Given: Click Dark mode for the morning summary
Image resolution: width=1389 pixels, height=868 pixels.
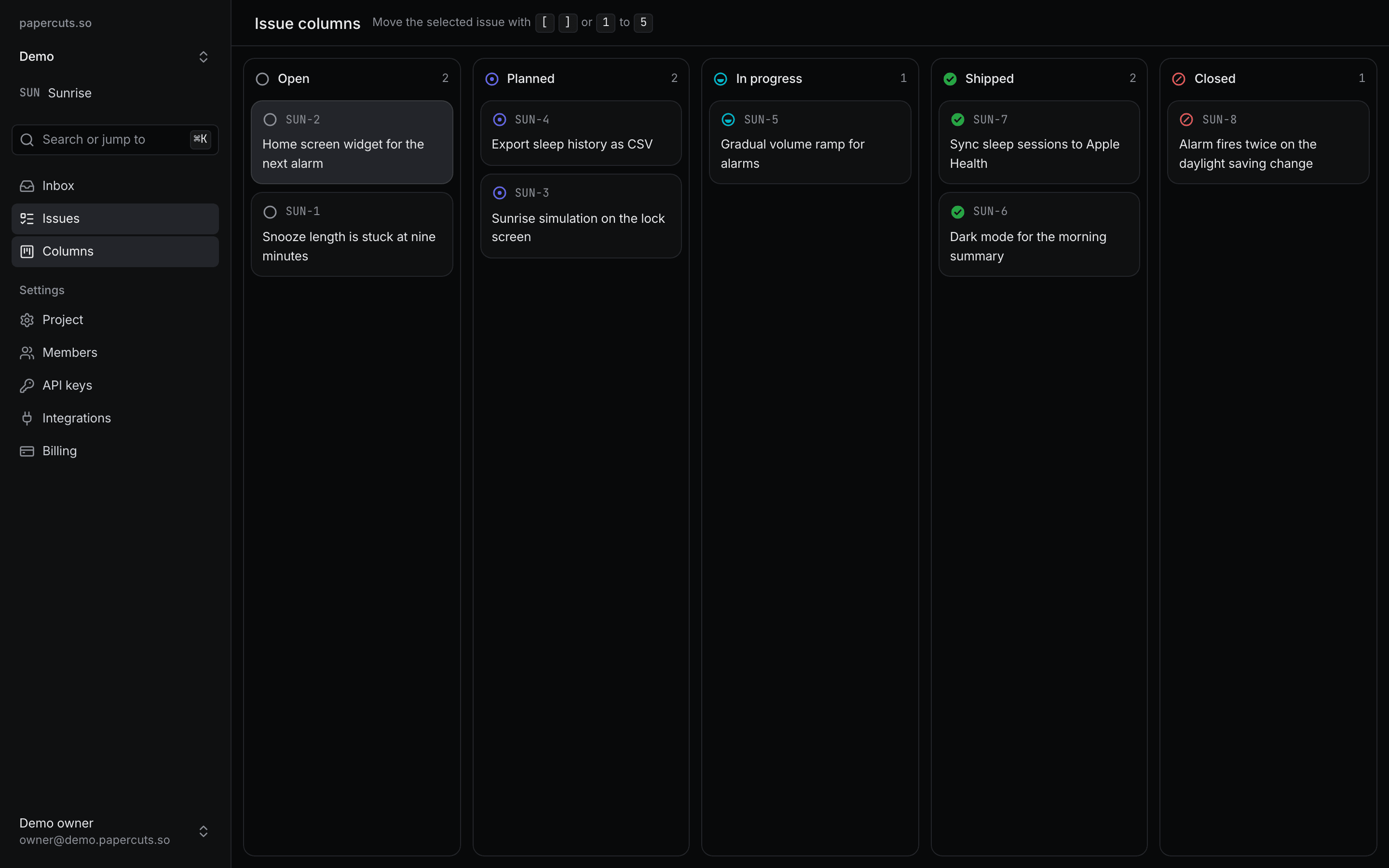Looking at the screenshot, I should tap(1028, 246).
